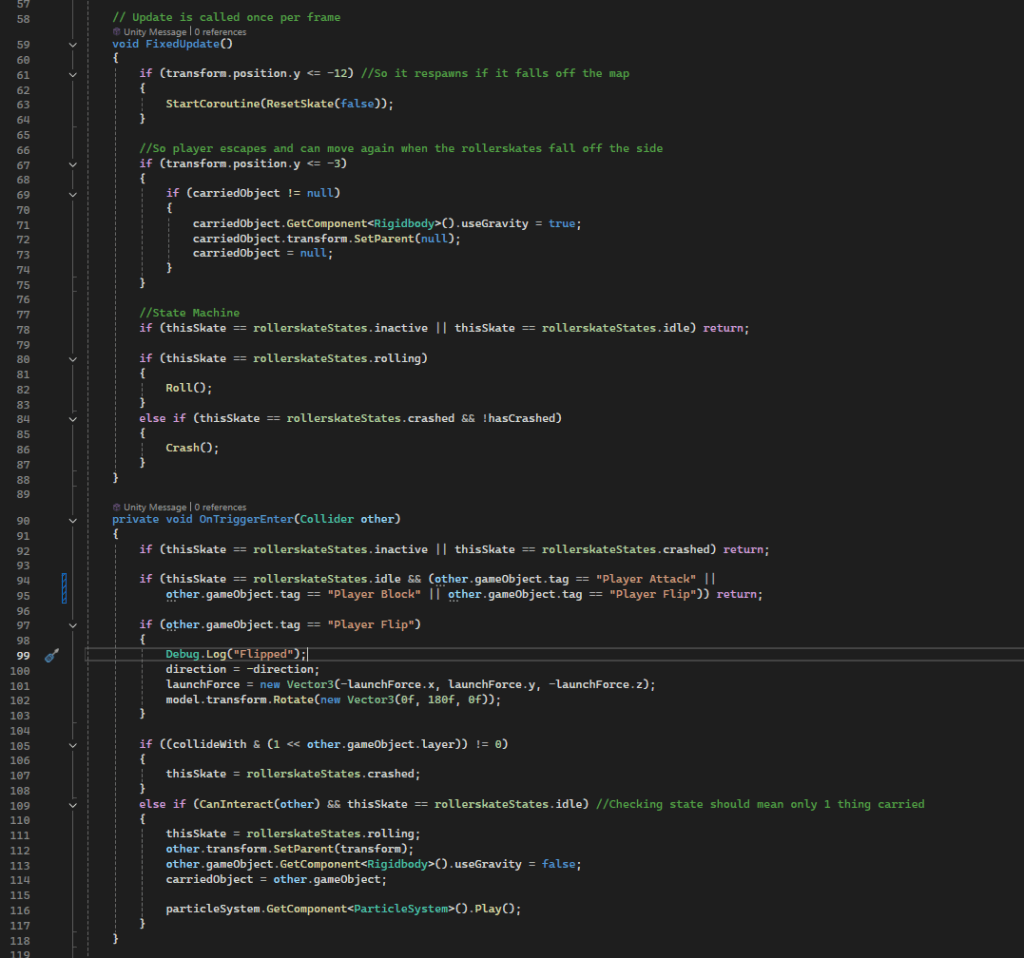
Task: Fold the position.y <= -3 if block
Action: click(72, 164)
